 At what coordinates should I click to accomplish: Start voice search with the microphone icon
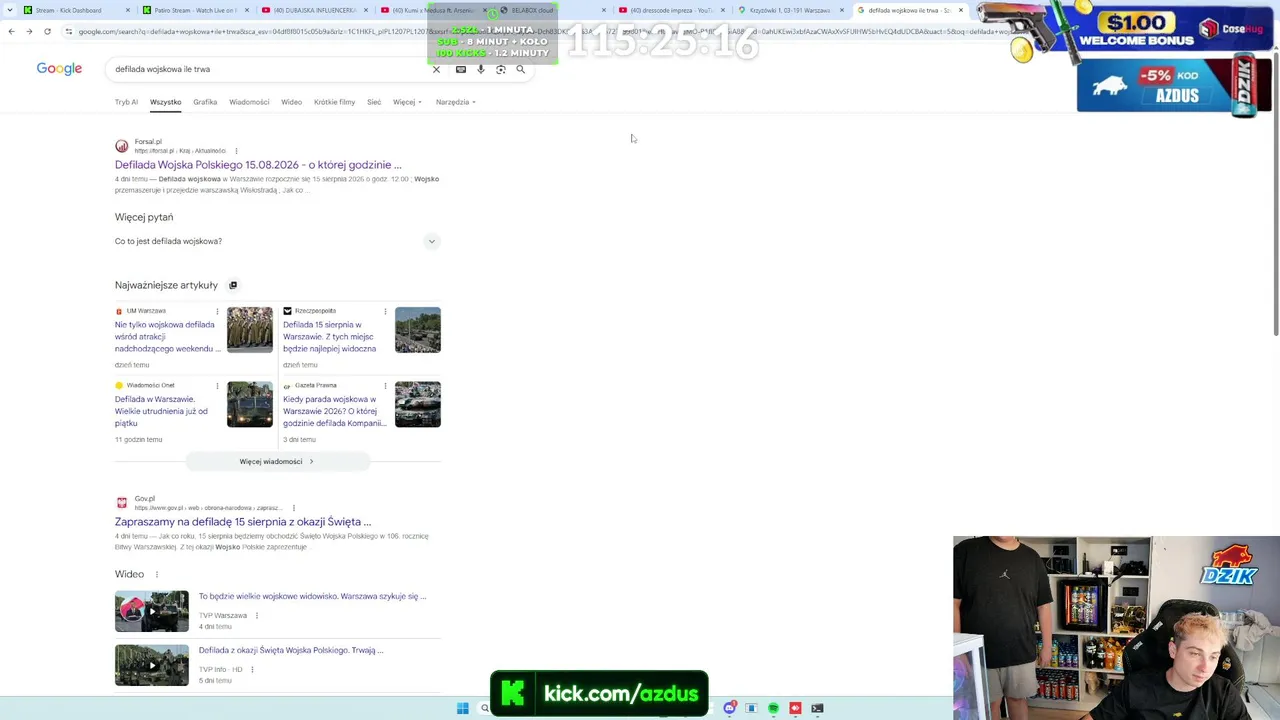[481, 69]
